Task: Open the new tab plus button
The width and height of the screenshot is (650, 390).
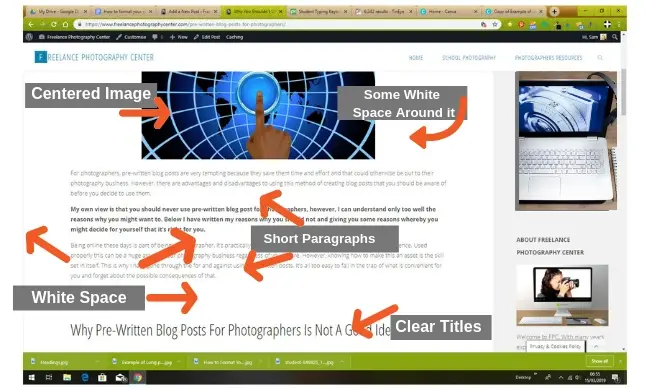Action: point(554,12)
